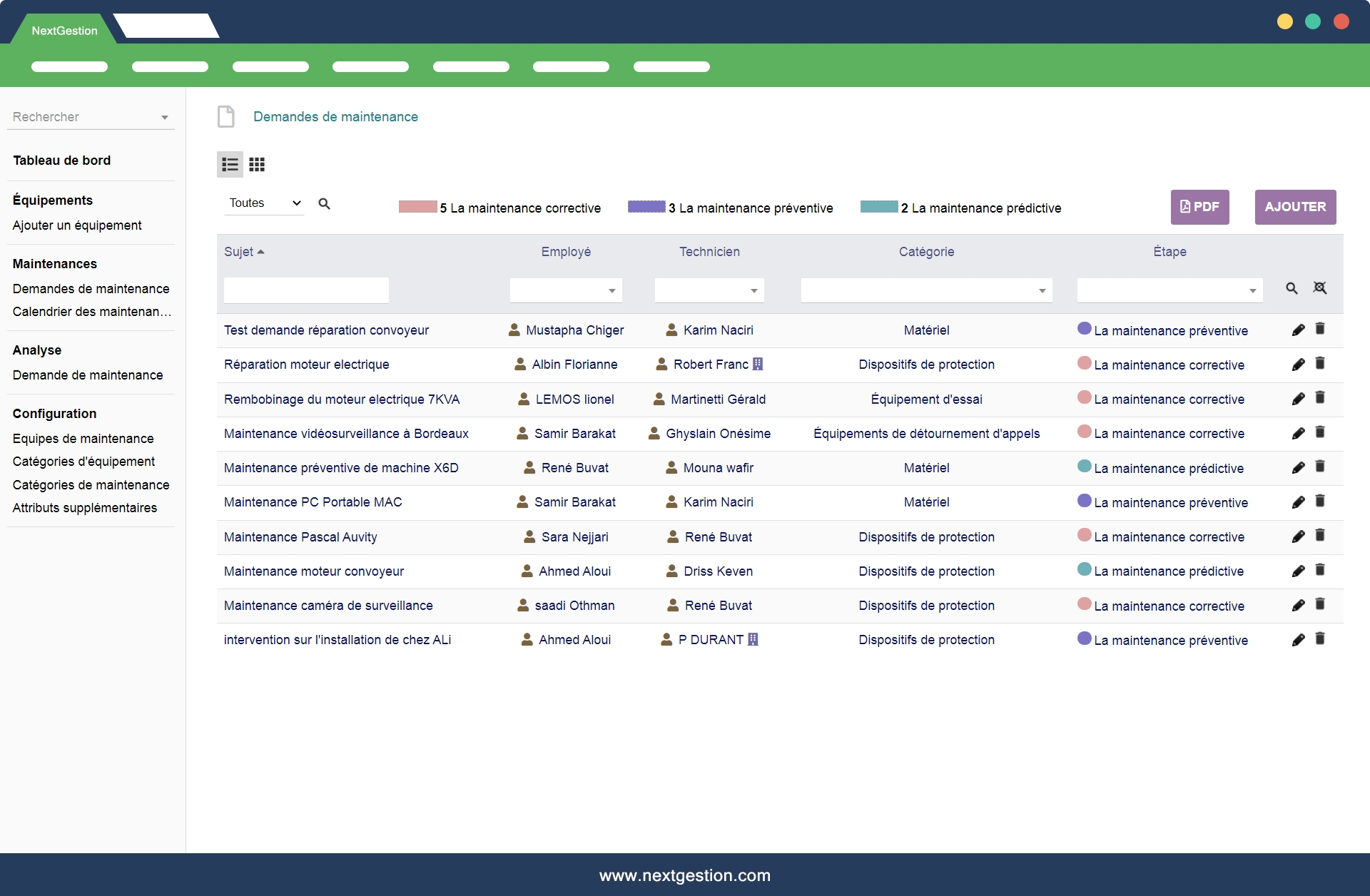Screen dimensions: 1370x896
Task: Click the maintenance corrective pink legend swatch
Action: point(417,207)
